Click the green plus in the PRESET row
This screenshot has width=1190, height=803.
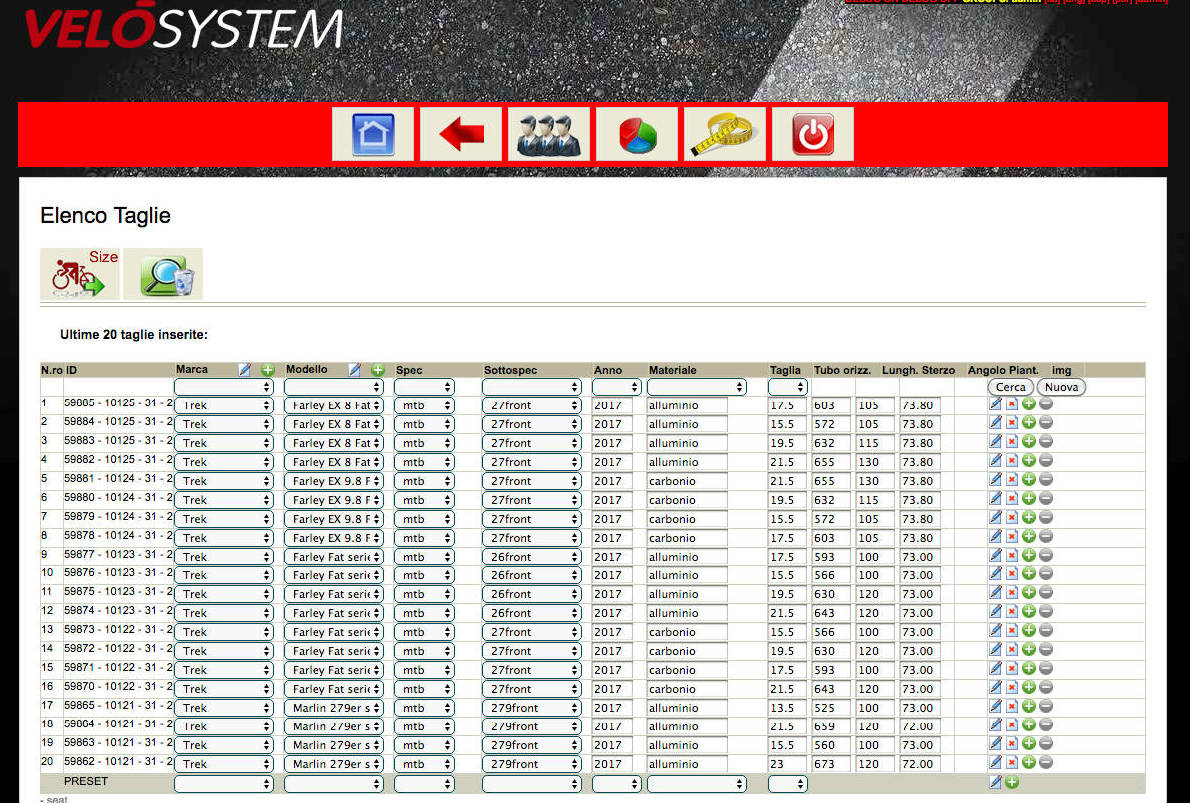(x=1012, y=782)
